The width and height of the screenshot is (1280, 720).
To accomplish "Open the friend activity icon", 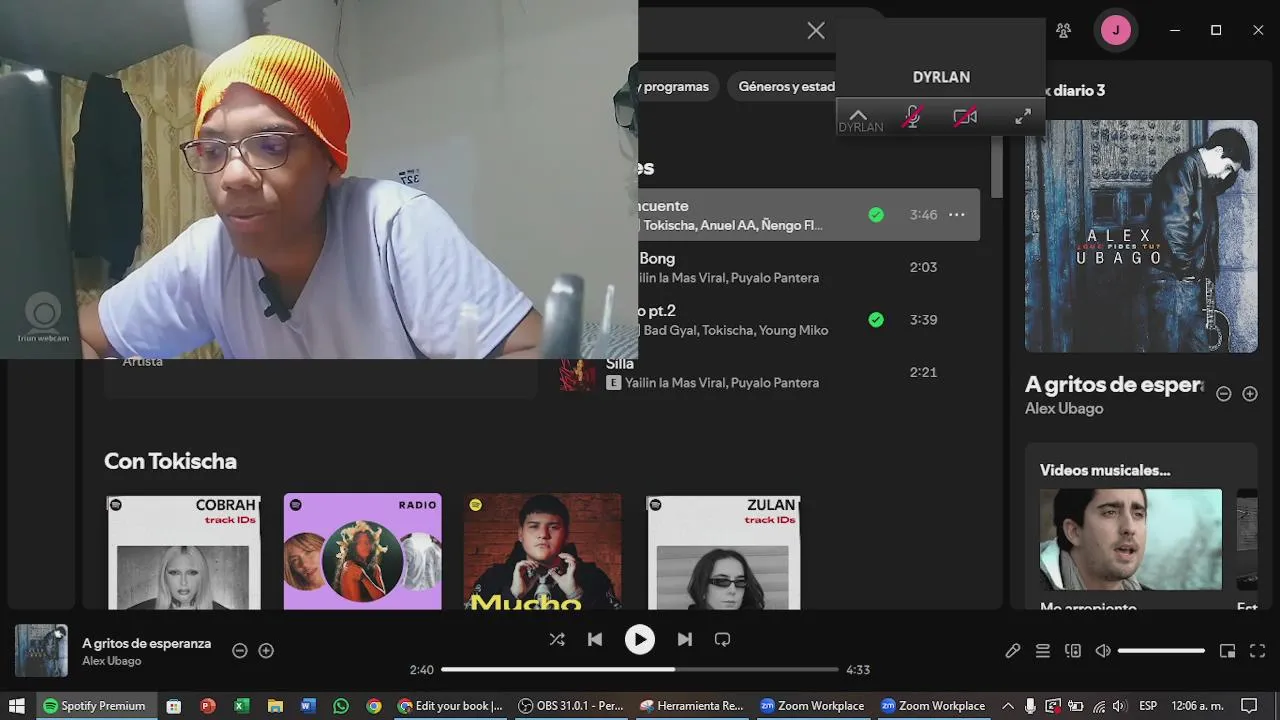I will coord(1063,30).
